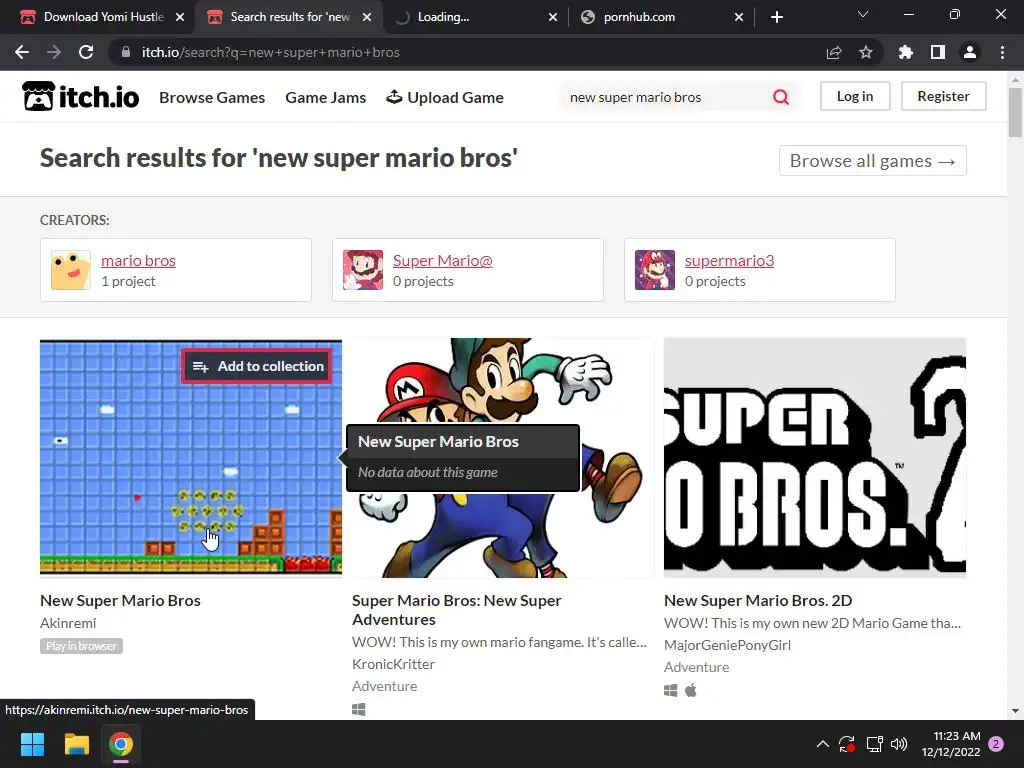Image resolution: width=1024 pixels, height=768 pixels.
Task: Click Super Mario Bros: New Super Adventures title
Action: click(x=456, y=610)
